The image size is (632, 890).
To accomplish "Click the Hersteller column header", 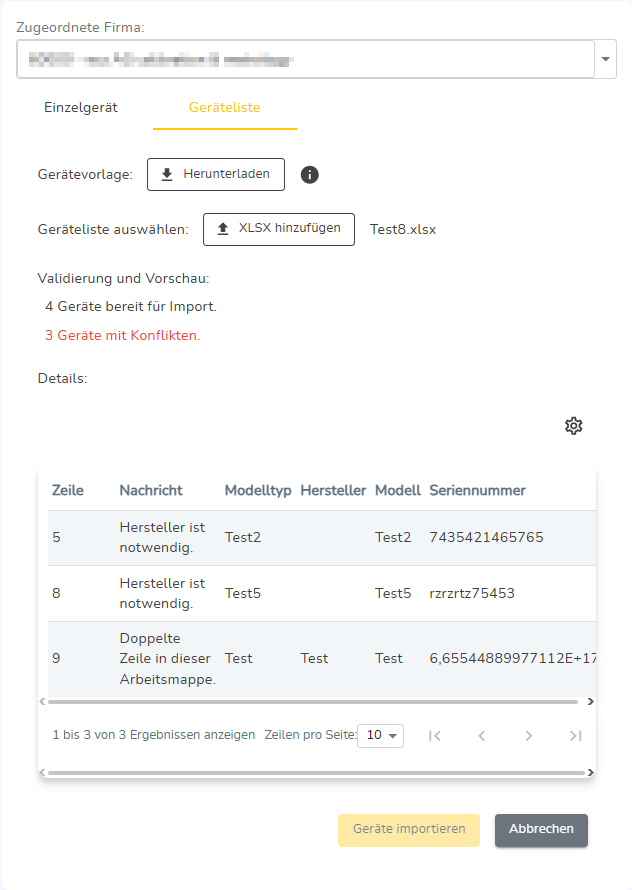I will [x=333, y=490].
